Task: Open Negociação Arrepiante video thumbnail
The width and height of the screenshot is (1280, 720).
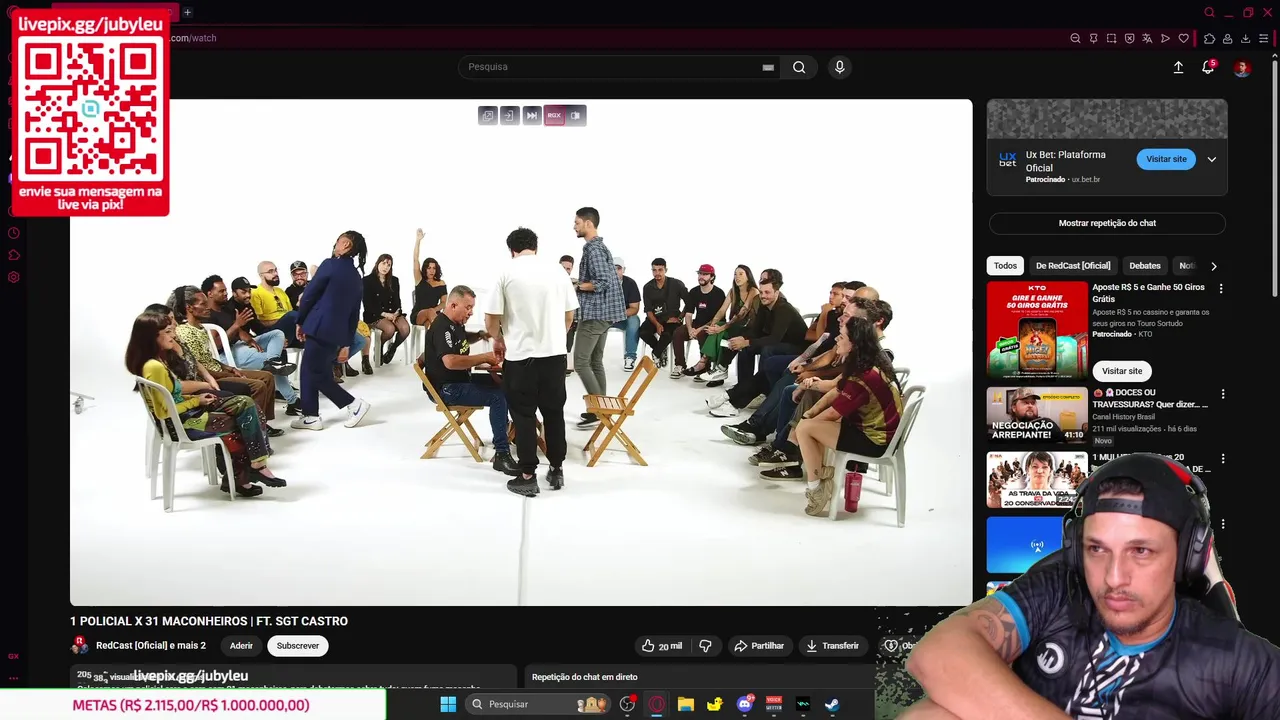Action: pyautogui.click(x=1037, y=415)
